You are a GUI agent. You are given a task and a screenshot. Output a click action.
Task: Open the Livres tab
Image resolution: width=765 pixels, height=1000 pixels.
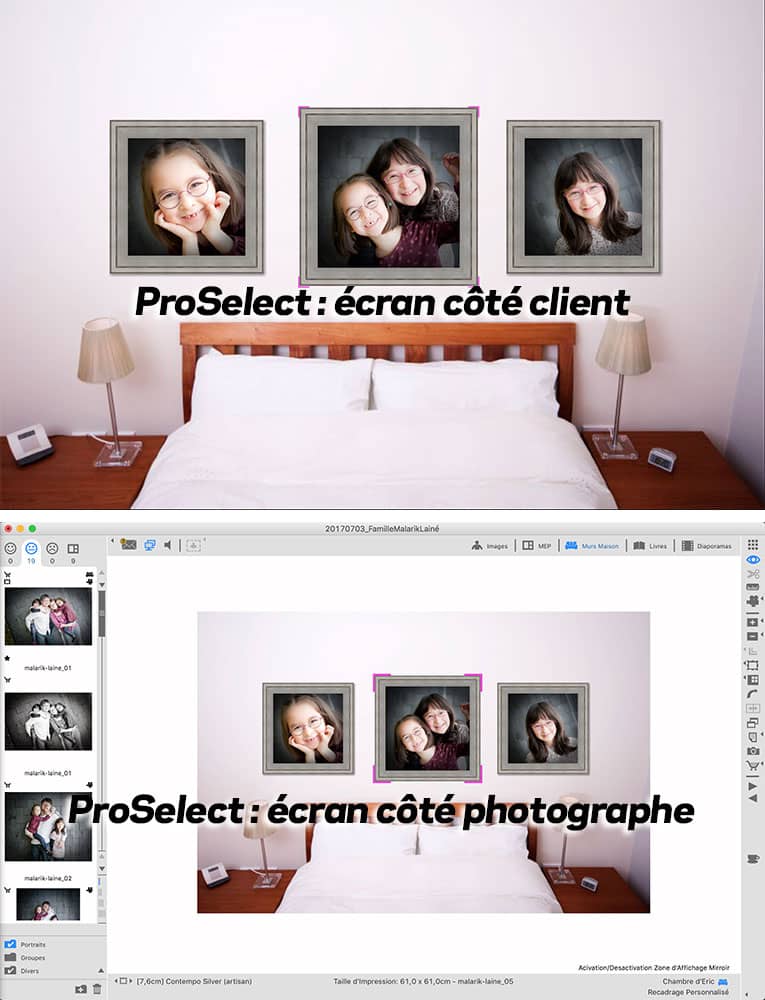650,546
